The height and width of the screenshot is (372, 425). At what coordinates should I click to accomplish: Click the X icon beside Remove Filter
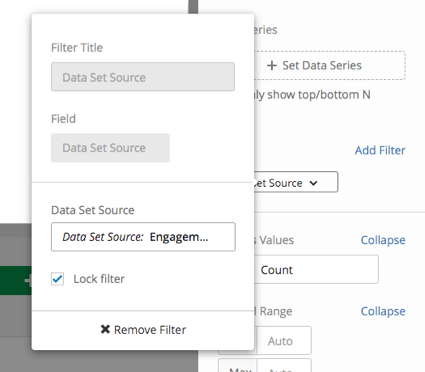point(105,329)
